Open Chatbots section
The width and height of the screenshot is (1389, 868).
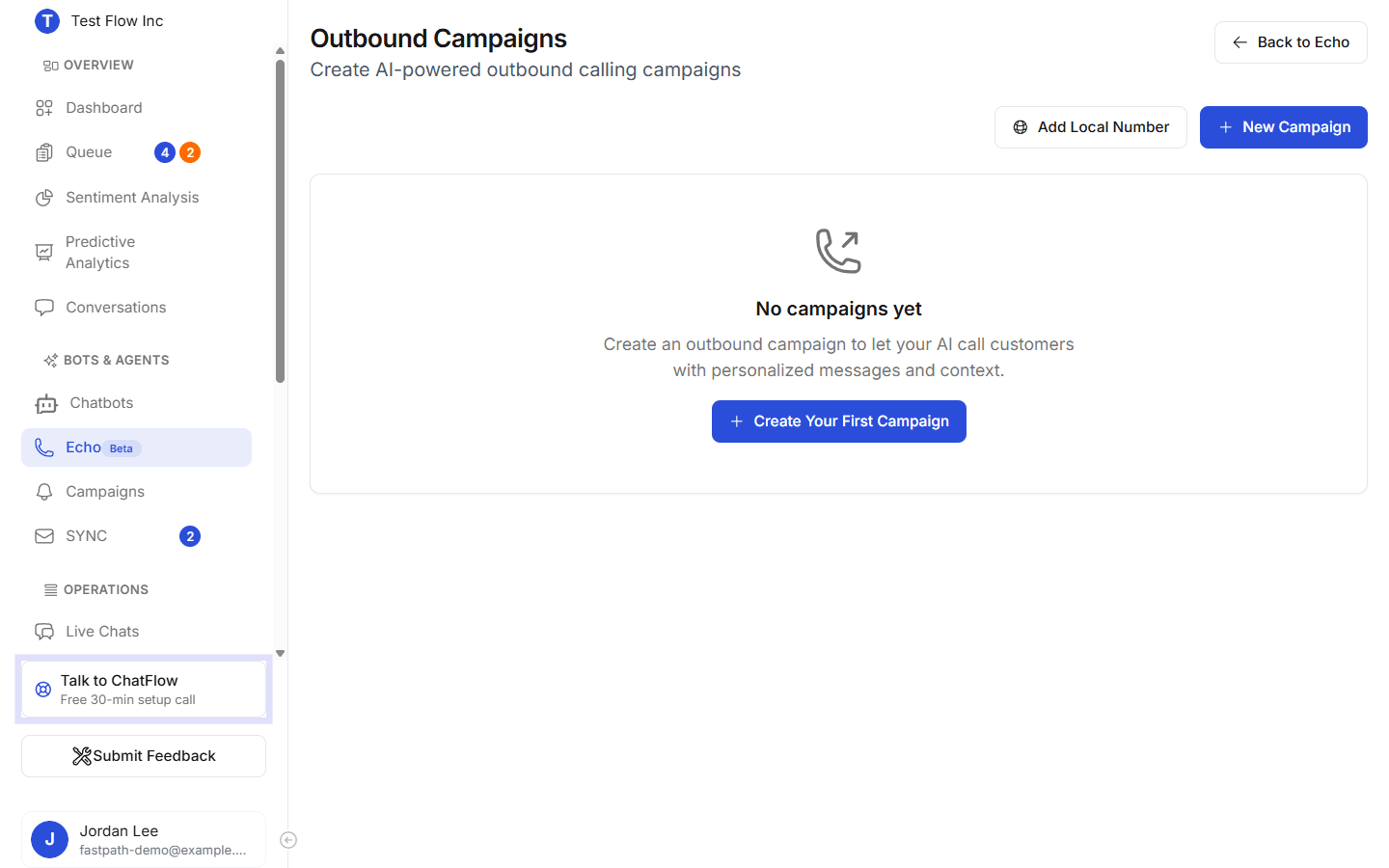click(x=136, y=403)
